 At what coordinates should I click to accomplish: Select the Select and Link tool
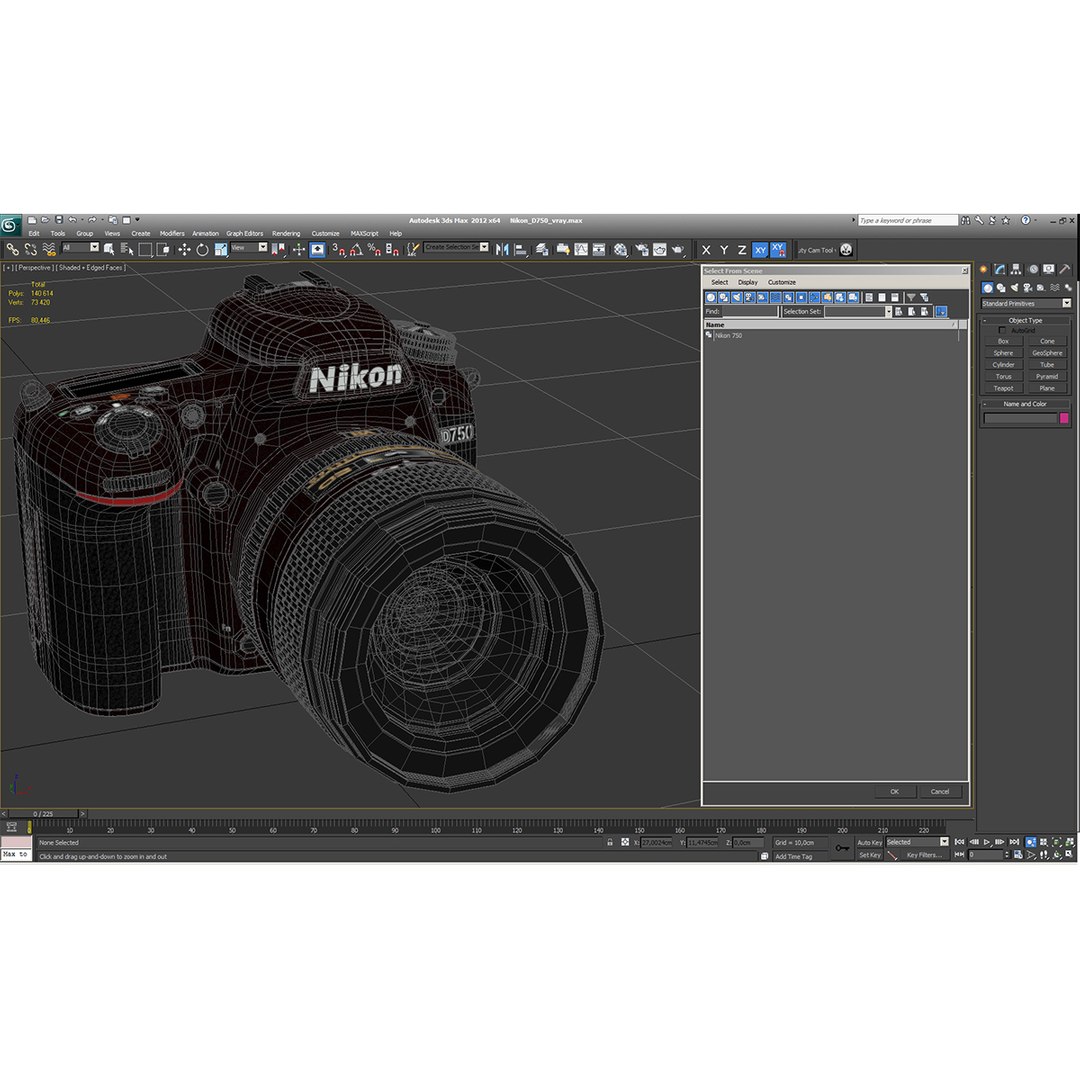pos(12,249)
